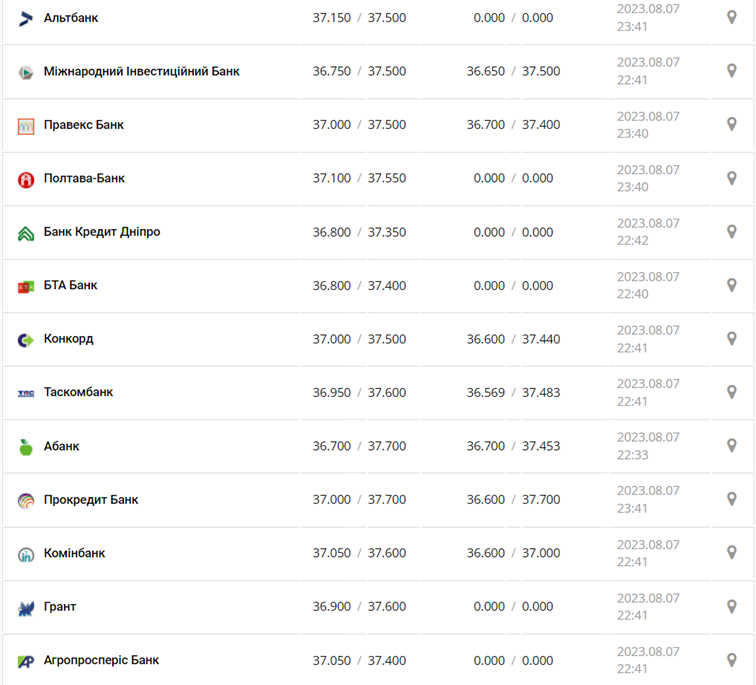Viewport: 756px width, 685px height.
Task: Click the Альтбанк update time 23:41
Action: (x=633, y=27)
